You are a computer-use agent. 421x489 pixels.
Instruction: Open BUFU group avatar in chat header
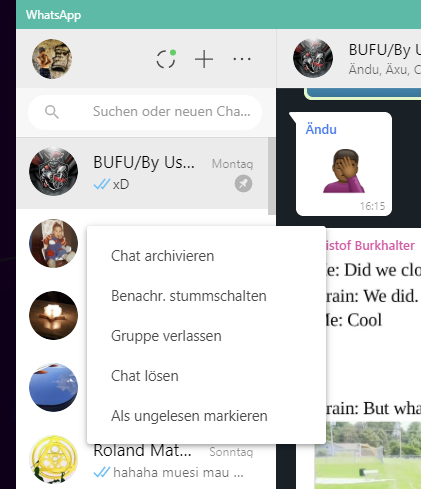[x=313, y=58]
